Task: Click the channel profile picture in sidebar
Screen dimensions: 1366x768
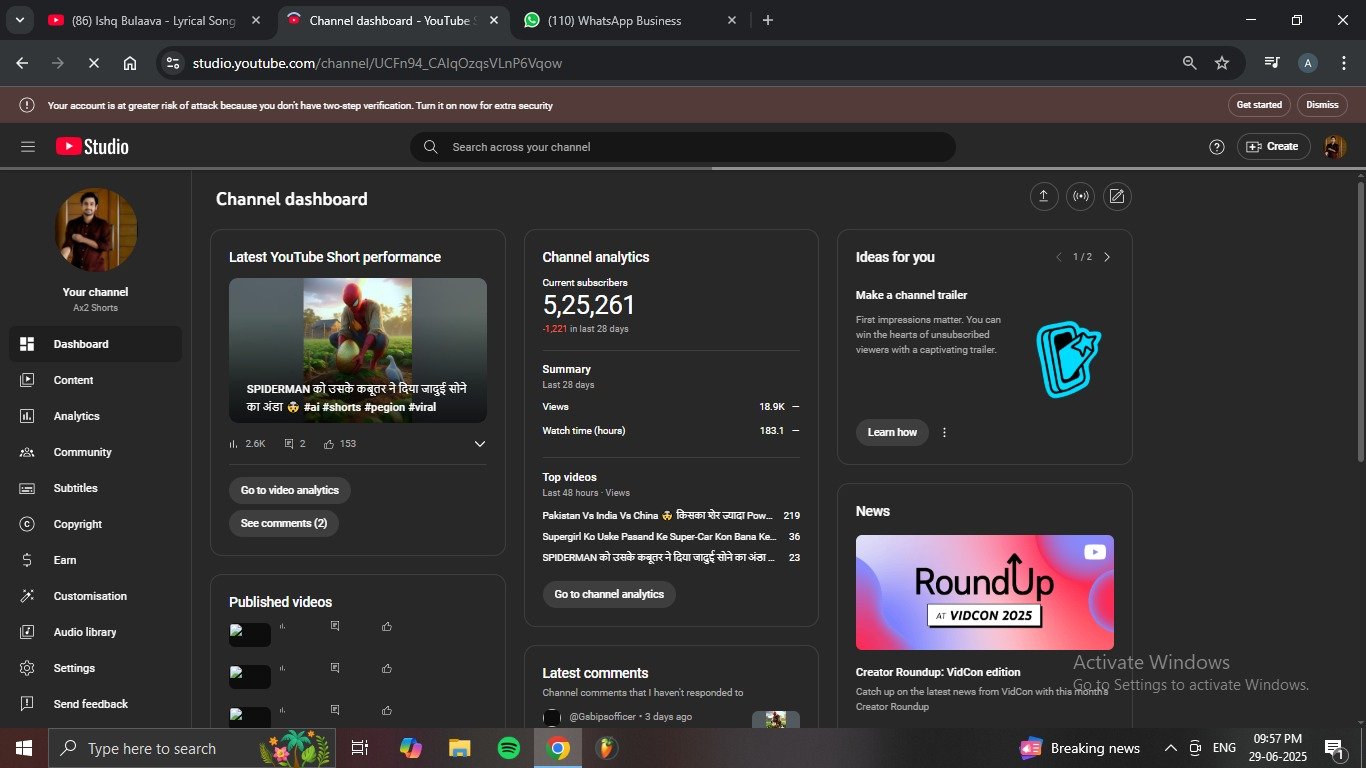Action: tap(96, 230)
